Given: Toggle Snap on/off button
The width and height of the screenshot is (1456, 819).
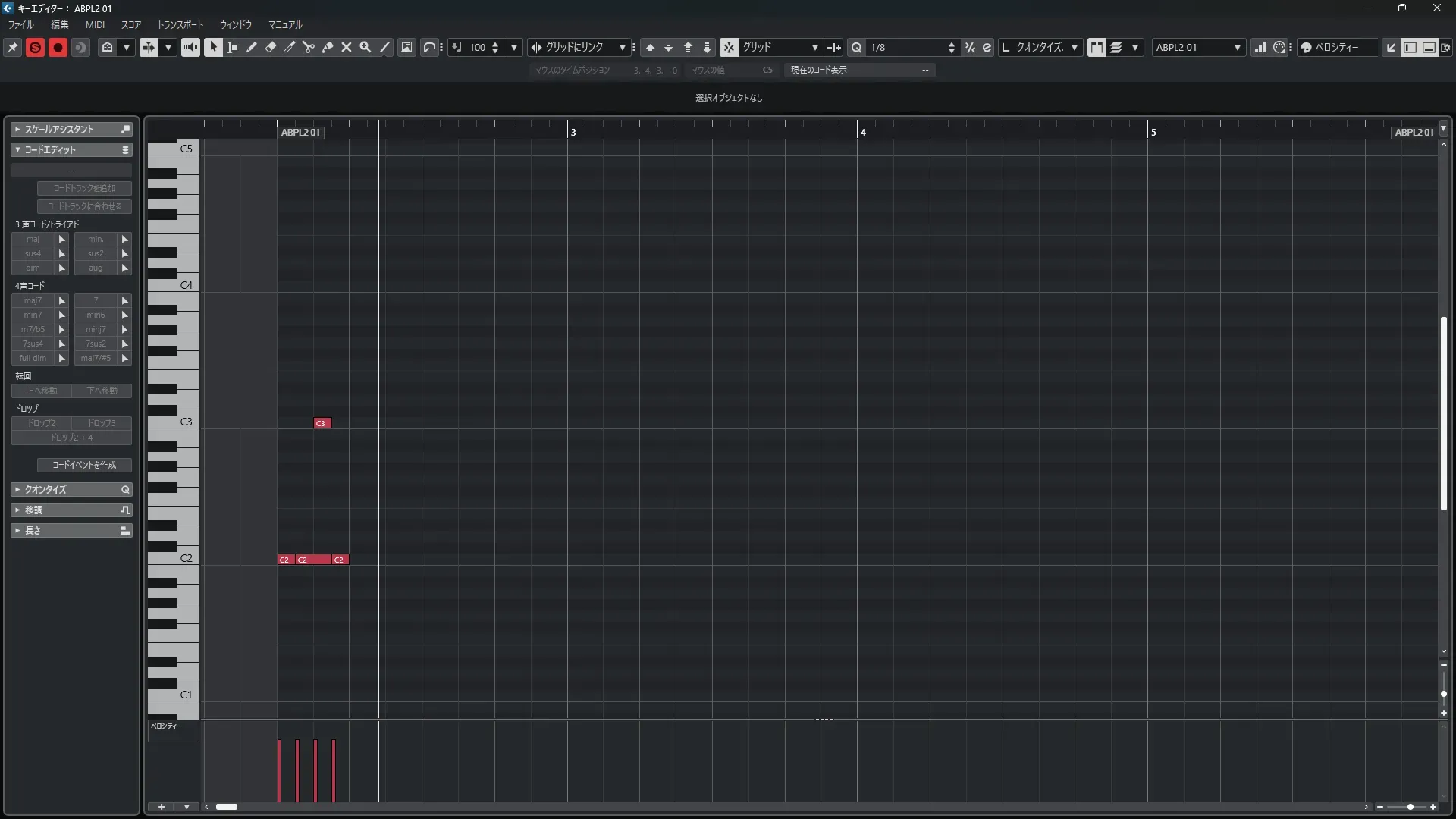Looking at the screenshot, I should click(729, 47).
